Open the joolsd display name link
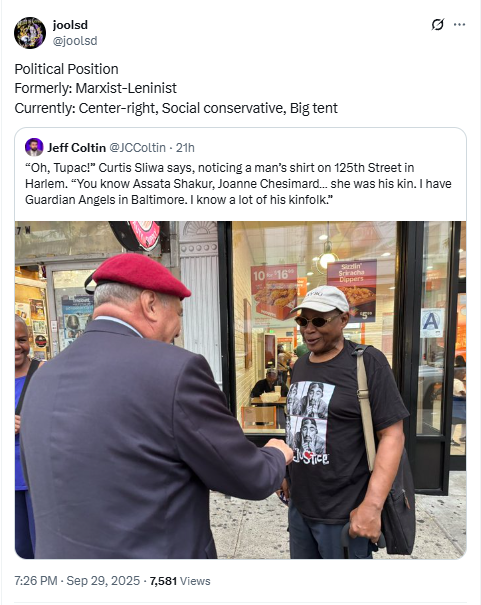The width and height of the screenshot is (481, 605). pyautogui.click(x=70, y=25)
